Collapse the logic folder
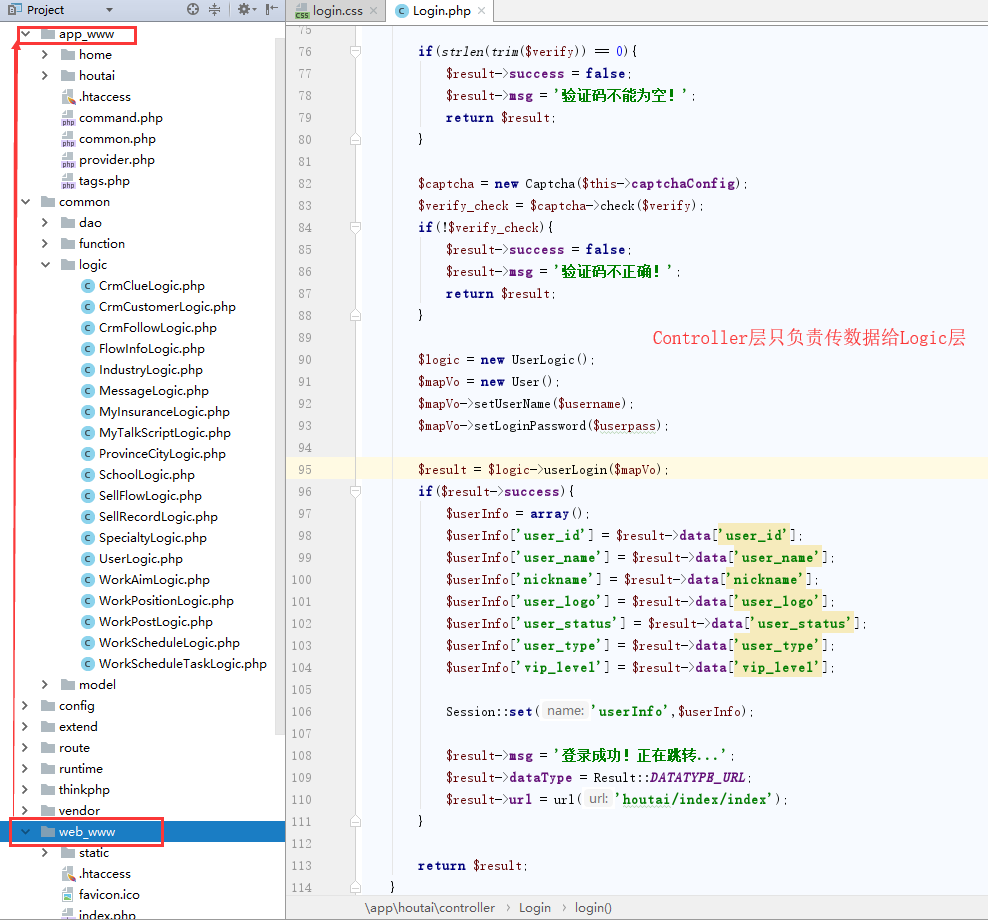The image size is (988, 920). [x=44, y=264]
